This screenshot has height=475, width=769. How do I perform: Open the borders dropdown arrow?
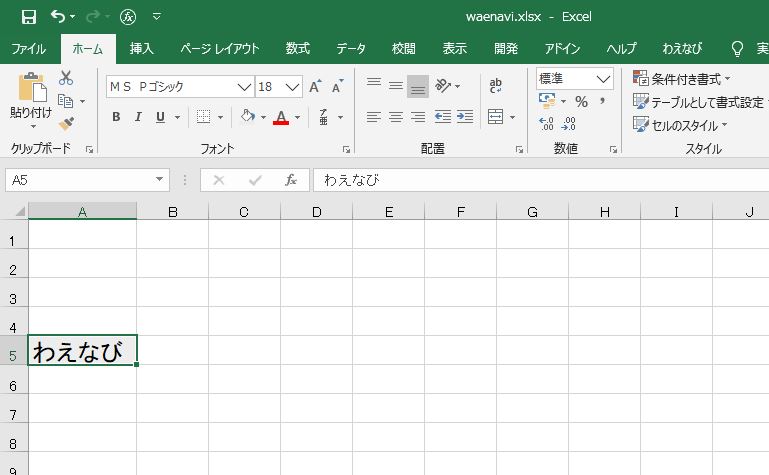pos(220,117)
